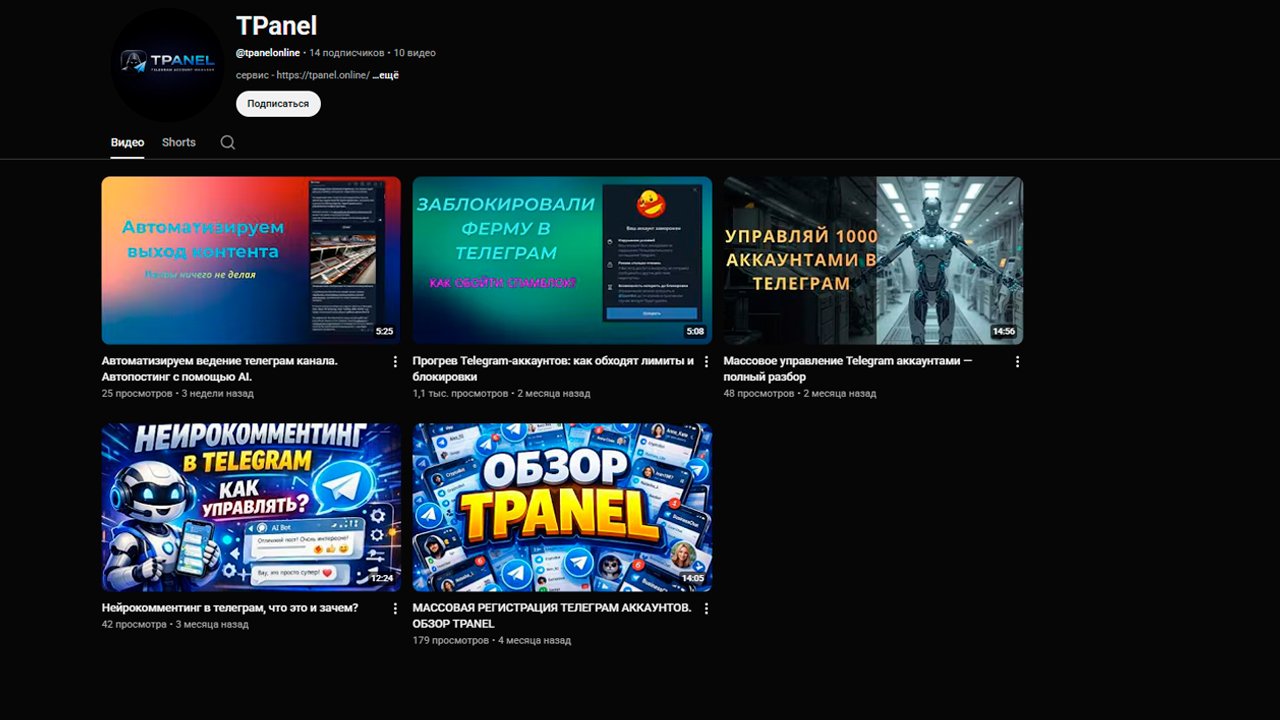
Task: Open three-dot menu for МАССОВАЯ РЕГИСТРАЦИЯ video
Action: click(x=706, y=608)
